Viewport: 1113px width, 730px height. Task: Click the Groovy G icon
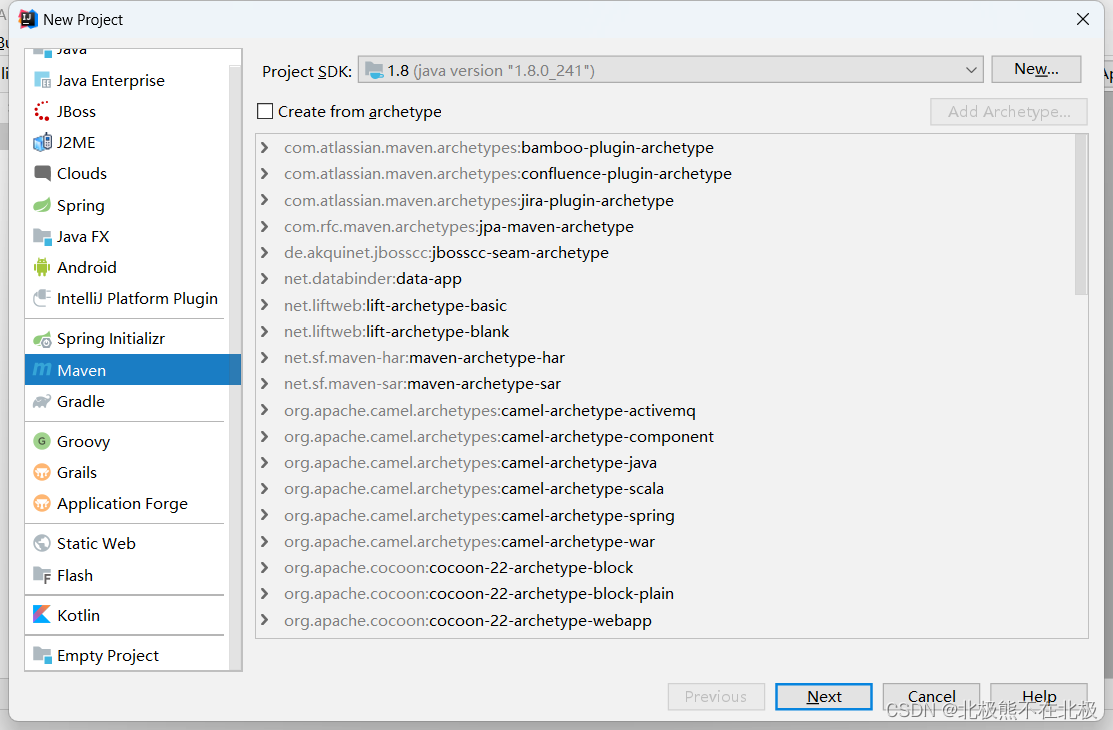[x=42, y=441]
